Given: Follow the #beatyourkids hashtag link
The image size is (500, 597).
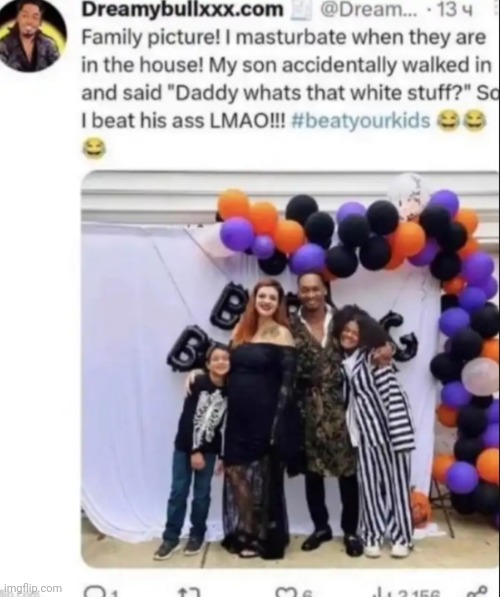Looking at the screenshot, I should [x=361, y=121].
